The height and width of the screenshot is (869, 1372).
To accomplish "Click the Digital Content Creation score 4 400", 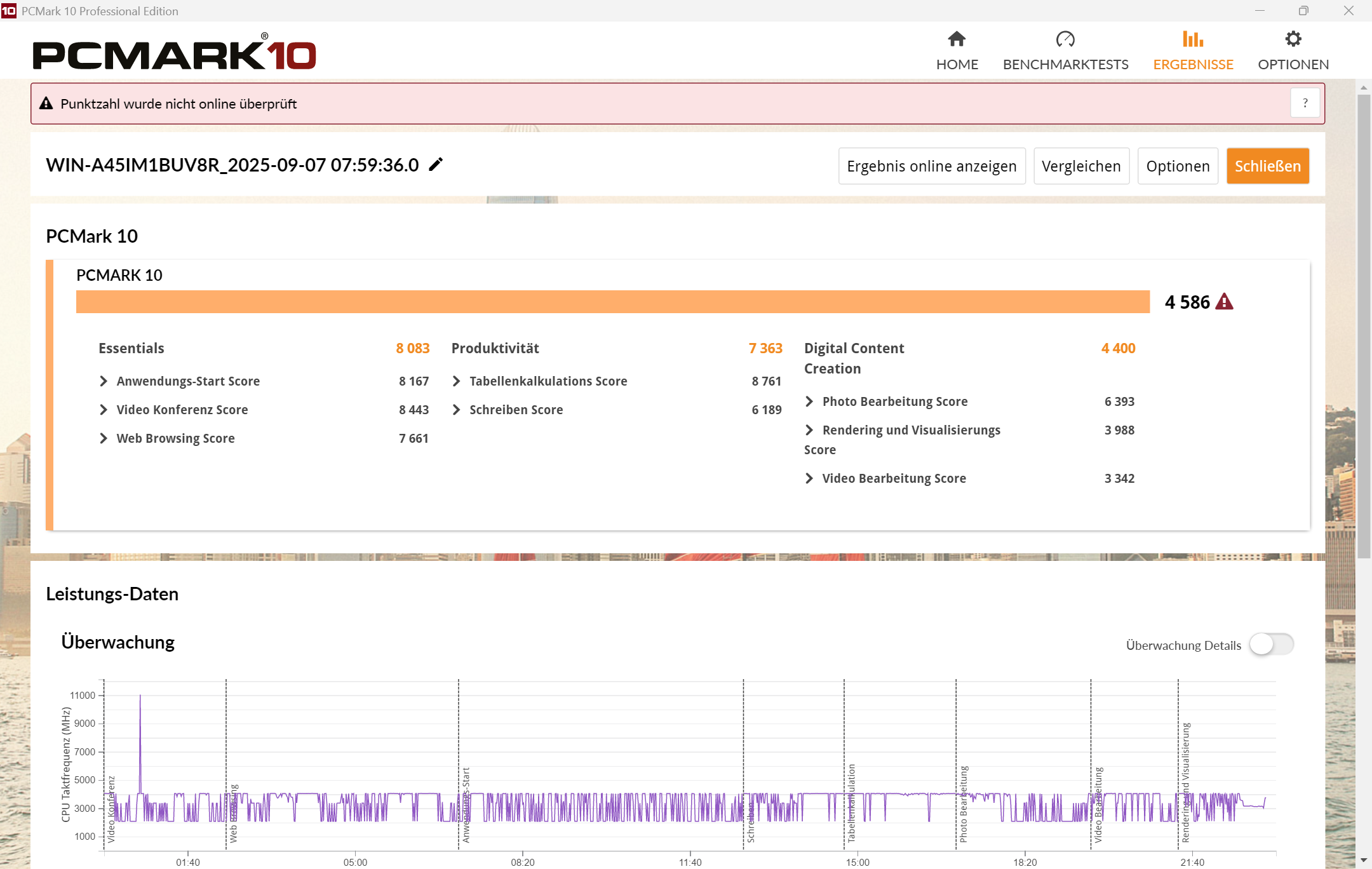I will (1119, 348).
